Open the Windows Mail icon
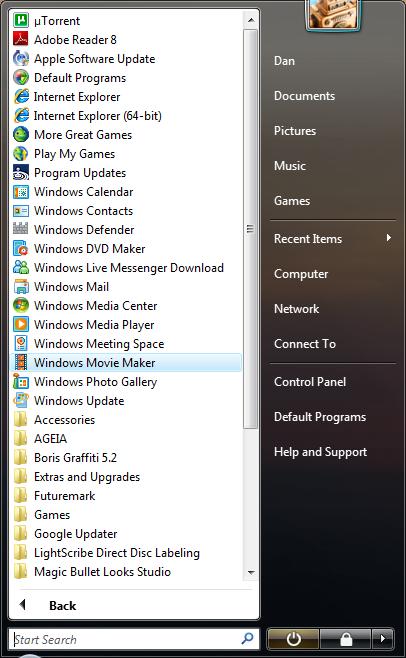The height and width of the screenshot is (658, 406). tap(21, 287)
